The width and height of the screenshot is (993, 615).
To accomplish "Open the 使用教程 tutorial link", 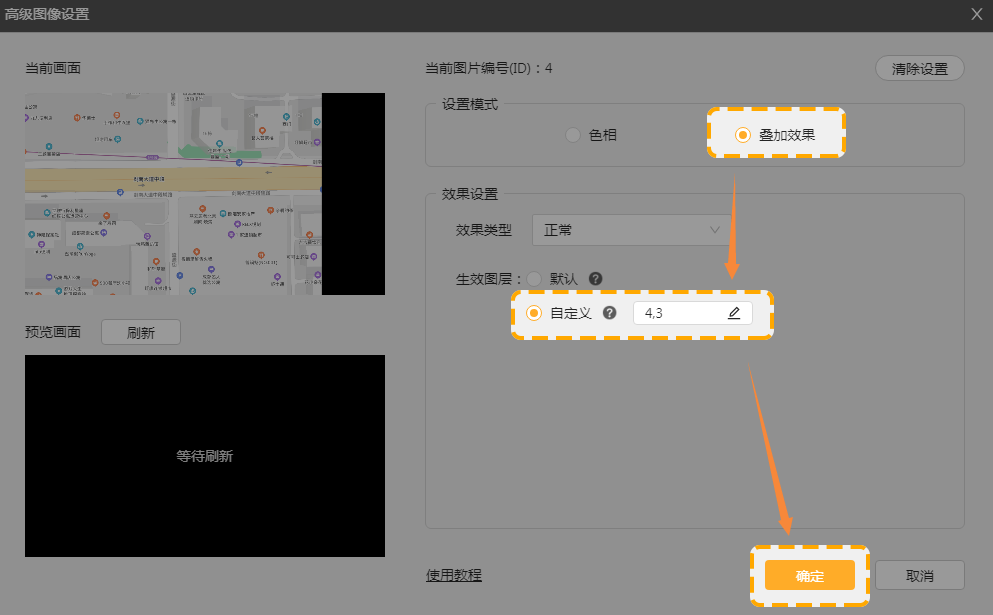I will (454, 575).
